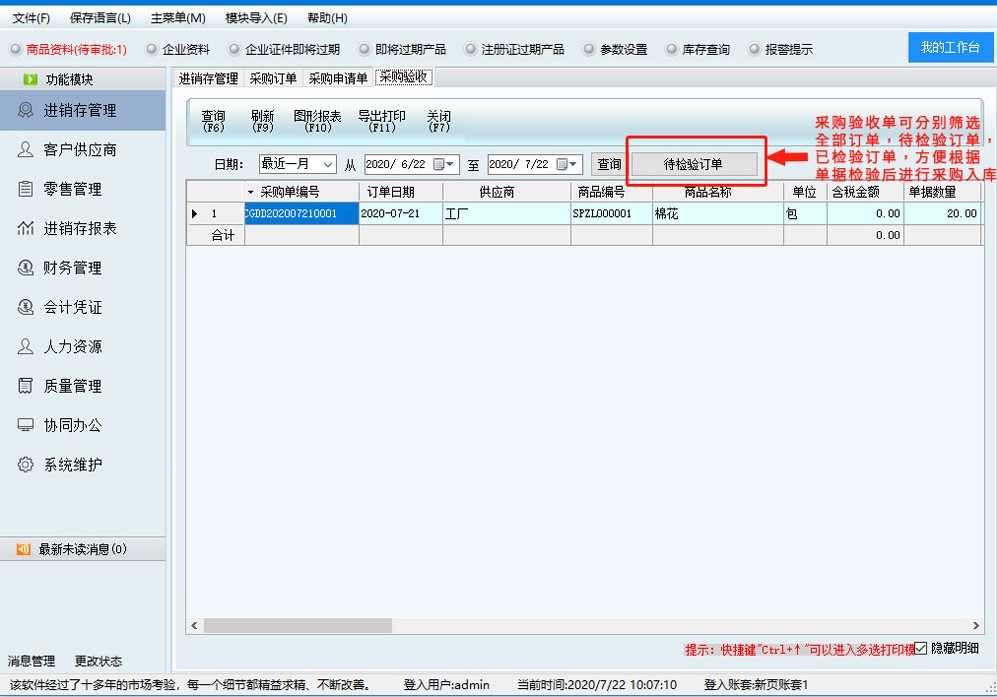This screenshot has width=997, height=697.
Task: Open the 客户供应商 person icon
Action: [25, 149]
